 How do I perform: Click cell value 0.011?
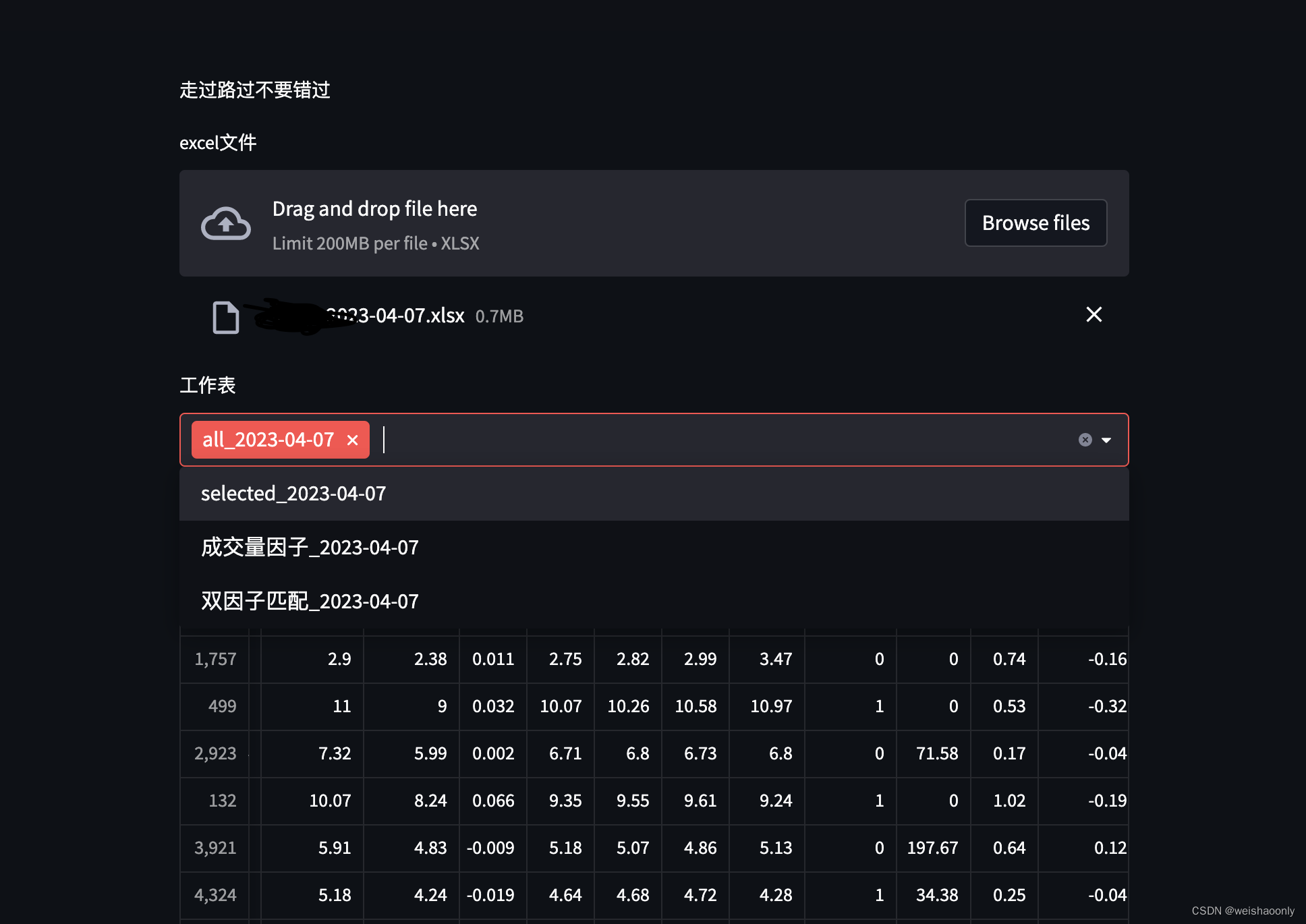tap(493, 659)
